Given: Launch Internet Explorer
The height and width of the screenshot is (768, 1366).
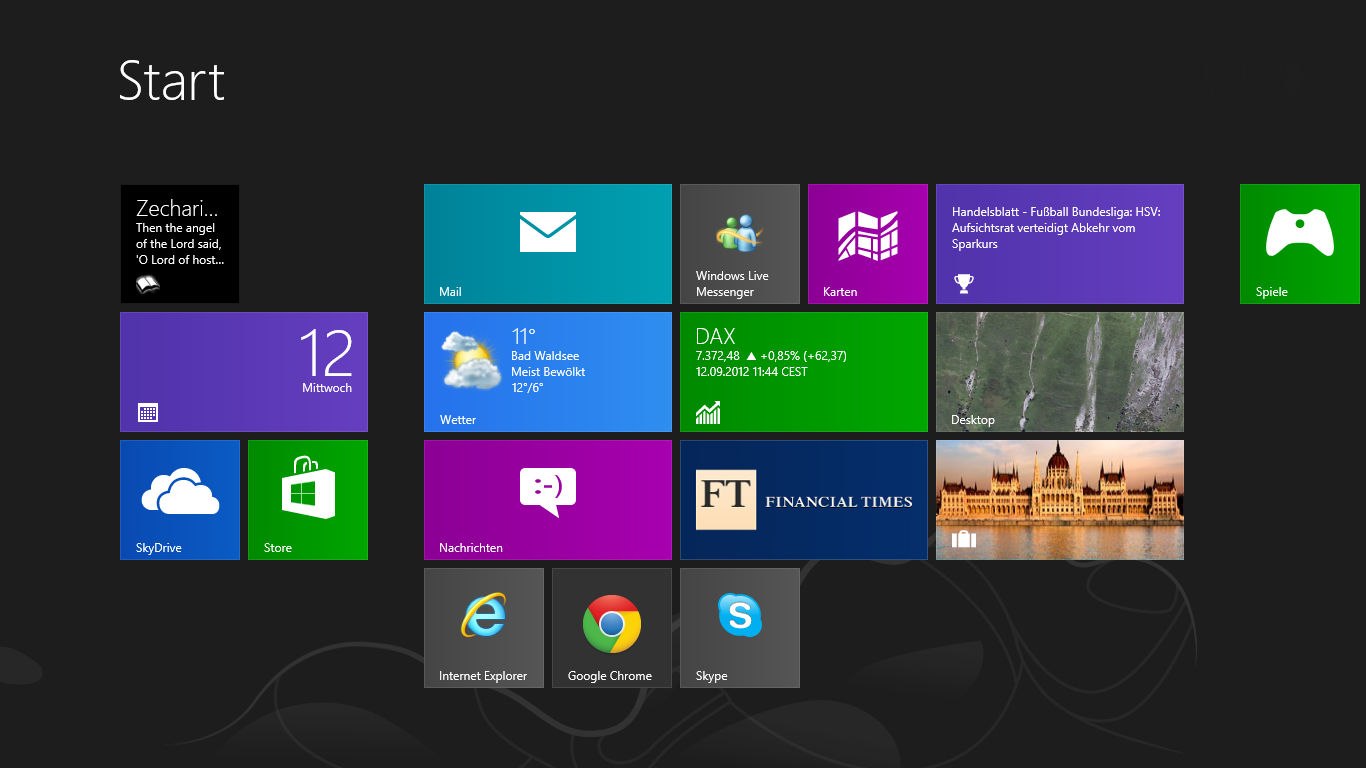Looking at the screenshot, I should tap(483, 627).
